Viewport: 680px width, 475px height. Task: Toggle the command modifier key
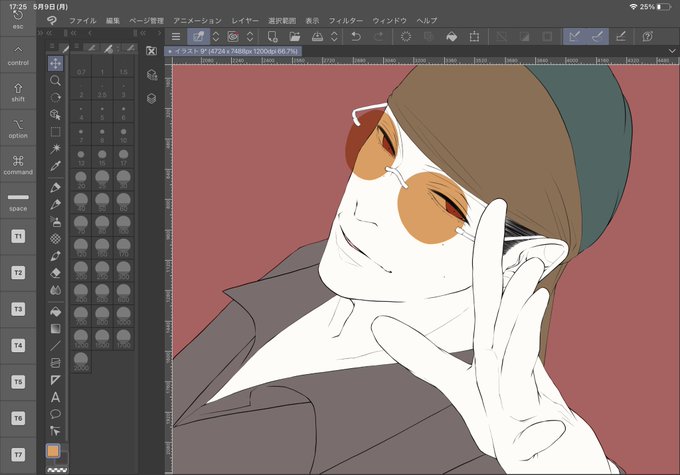point(18,164)
